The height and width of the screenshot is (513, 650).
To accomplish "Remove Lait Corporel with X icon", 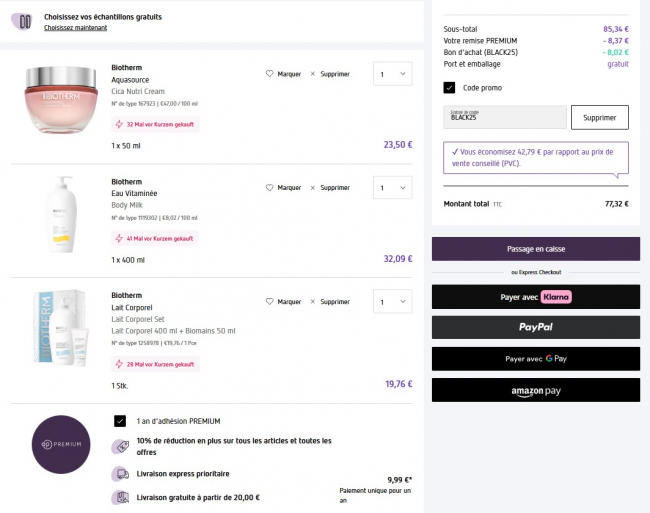I will coord(312,302).
